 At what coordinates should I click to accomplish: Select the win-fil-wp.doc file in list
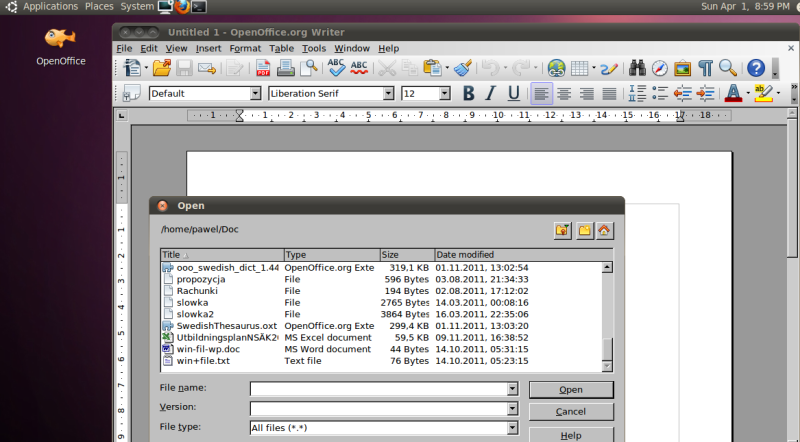pyautogui.click(x=208, y=349)
